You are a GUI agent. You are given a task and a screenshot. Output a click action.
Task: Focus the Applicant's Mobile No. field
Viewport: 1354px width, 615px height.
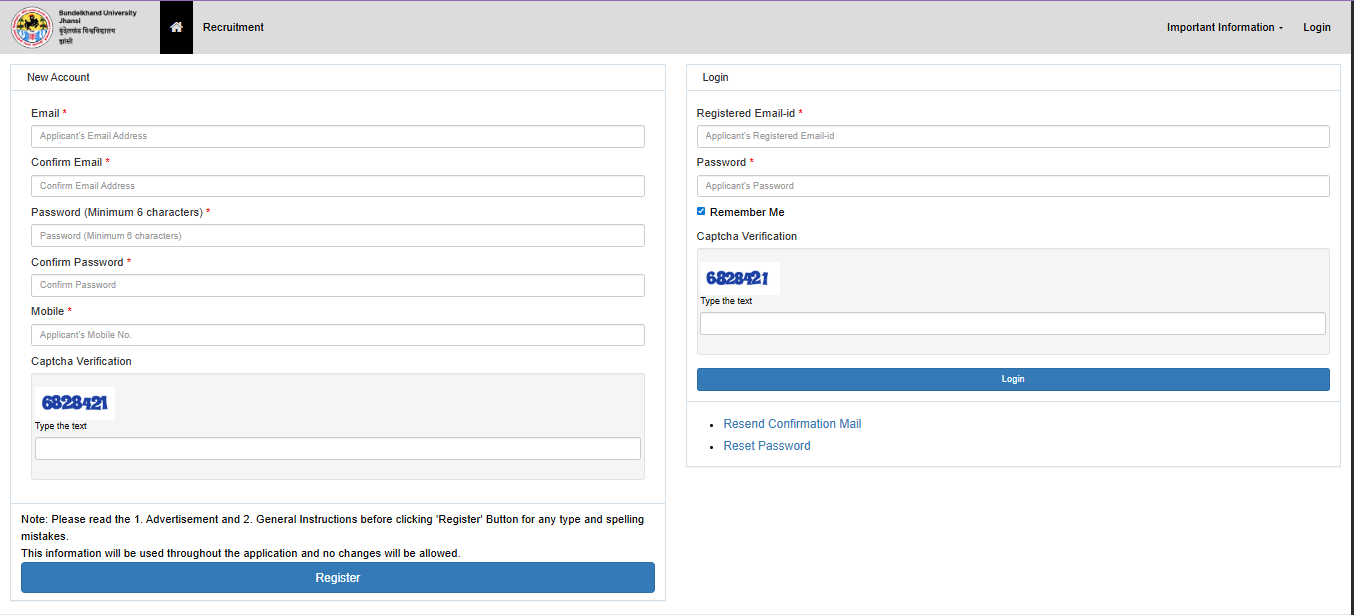click(337, 335)
